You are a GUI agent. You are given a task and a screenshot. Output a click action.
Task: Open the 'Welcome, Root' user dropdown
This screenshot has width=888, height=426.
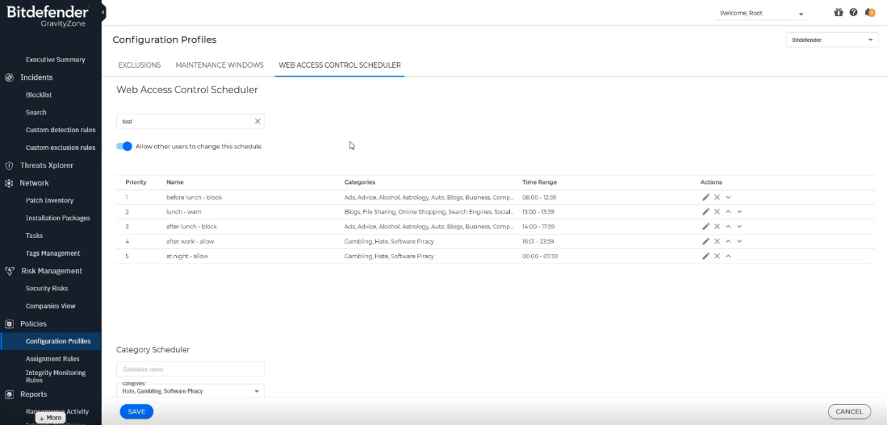(x=761, y=13)
